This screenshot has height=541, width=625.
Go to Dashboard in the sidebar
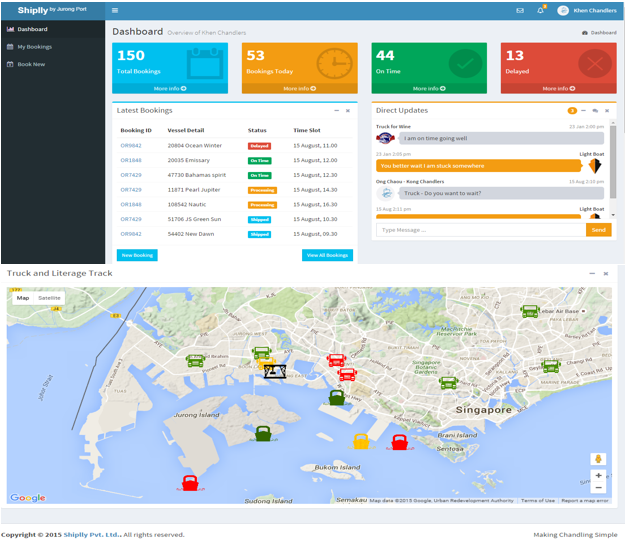pyautogui.click(x=53, y=29)
